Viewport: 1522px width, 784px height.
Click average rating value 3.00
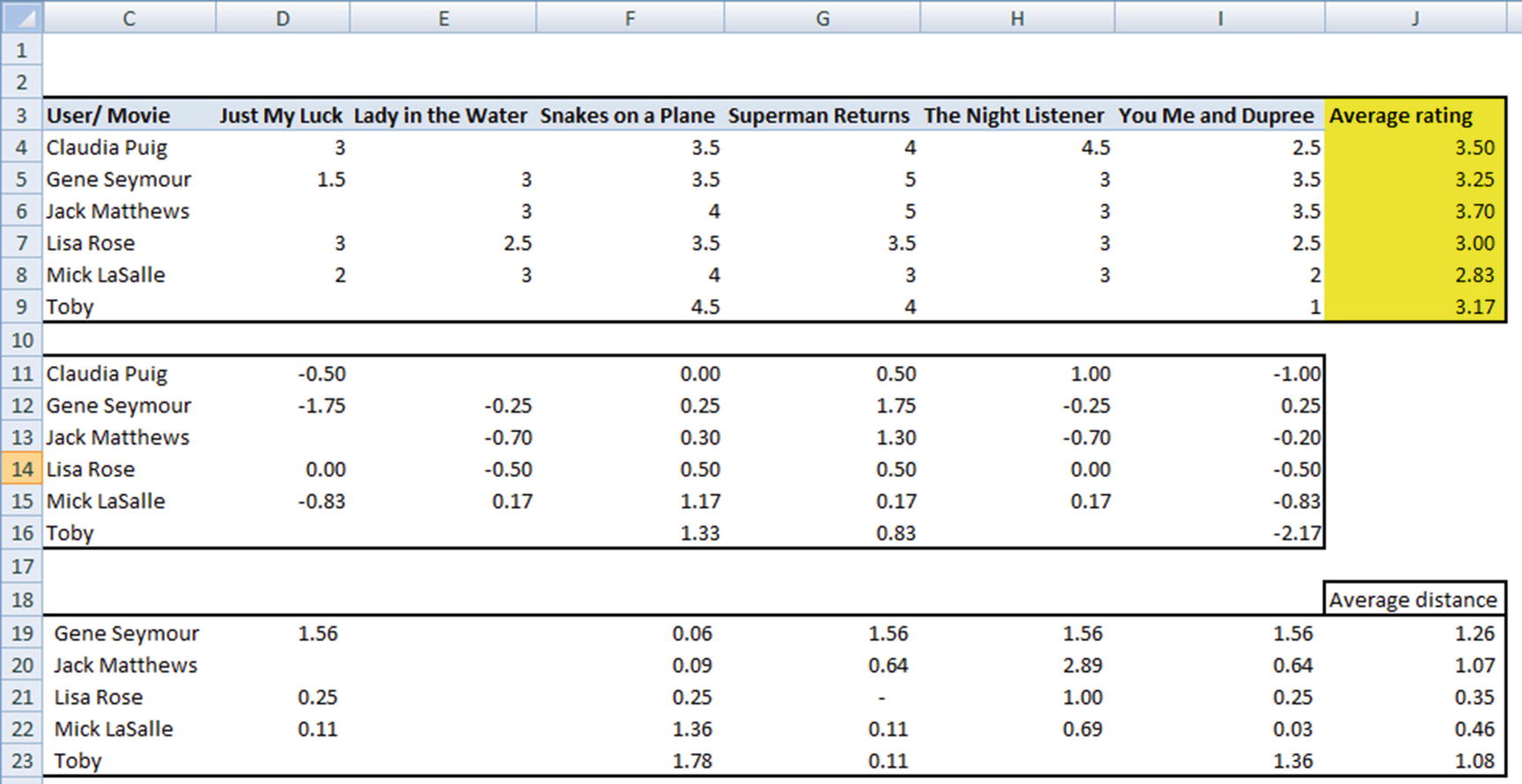click(x=1474, y=243)
